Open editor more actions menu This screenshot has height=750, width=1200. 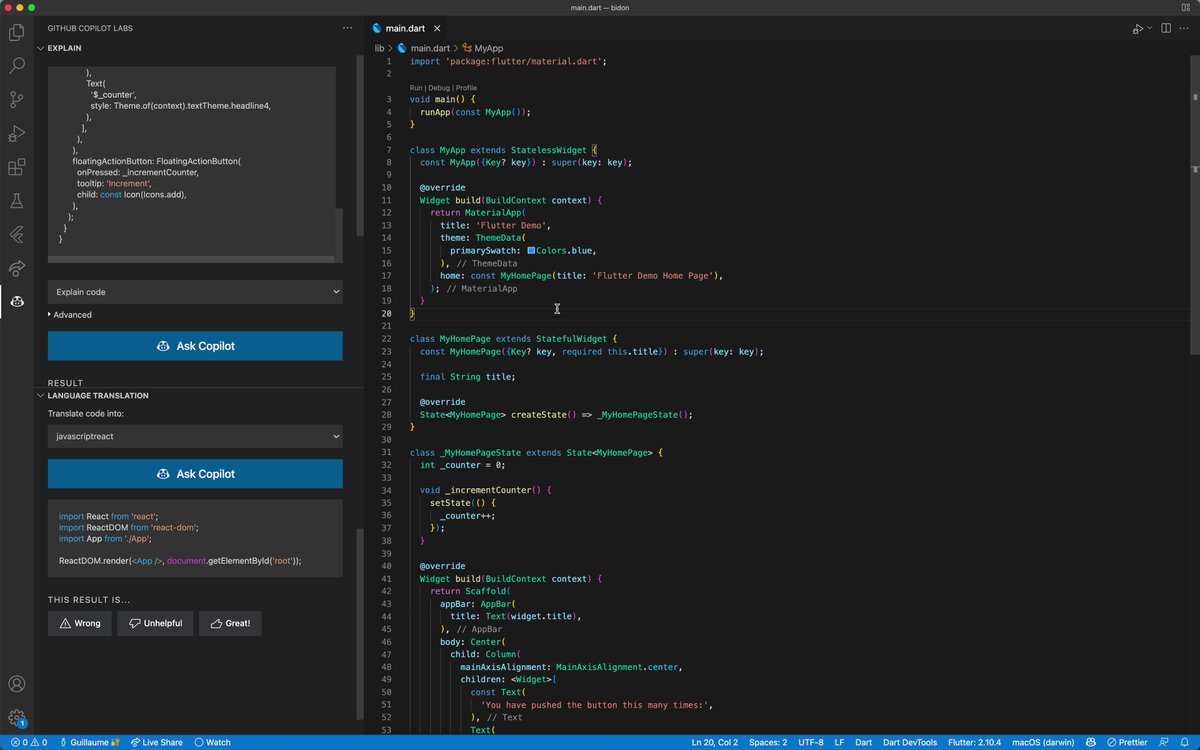(1185, 29)
